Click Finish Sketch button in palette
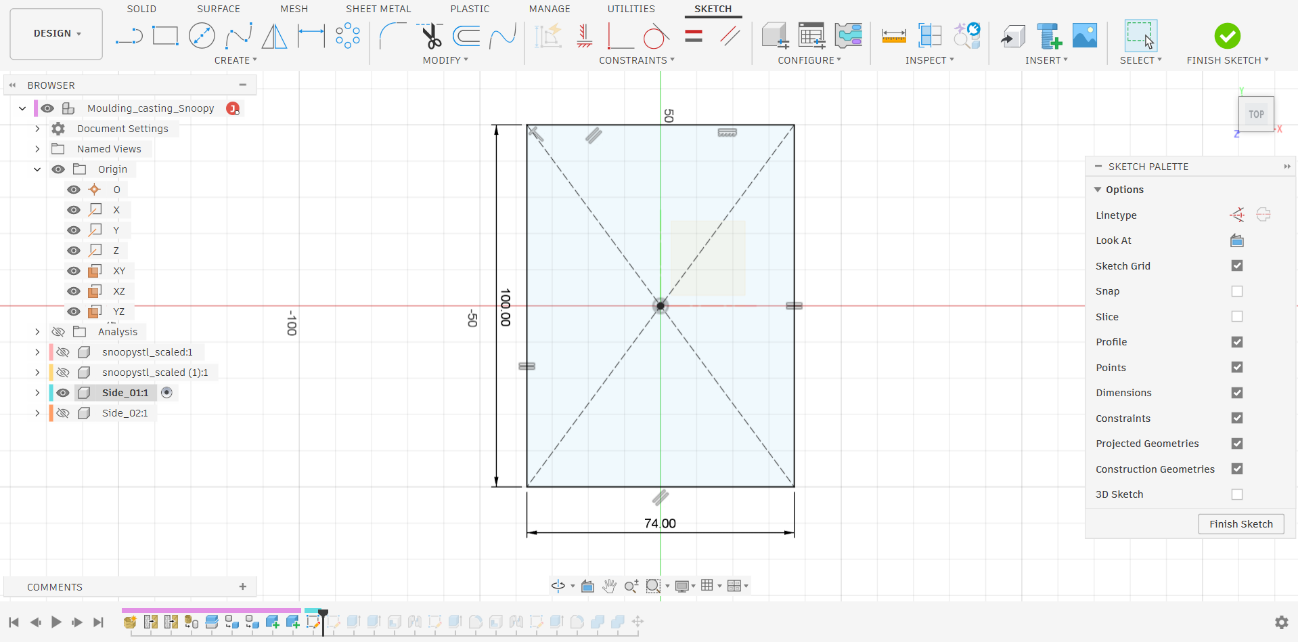Screen dimensions: 1298x642 (1241, 524)
